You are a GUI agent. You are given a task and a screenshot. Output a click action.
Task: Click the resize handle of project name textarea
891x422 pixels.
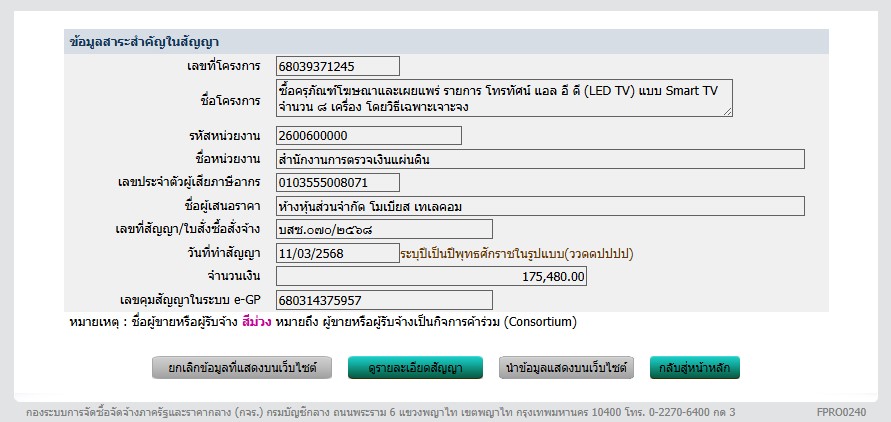(x=727, y=111)
